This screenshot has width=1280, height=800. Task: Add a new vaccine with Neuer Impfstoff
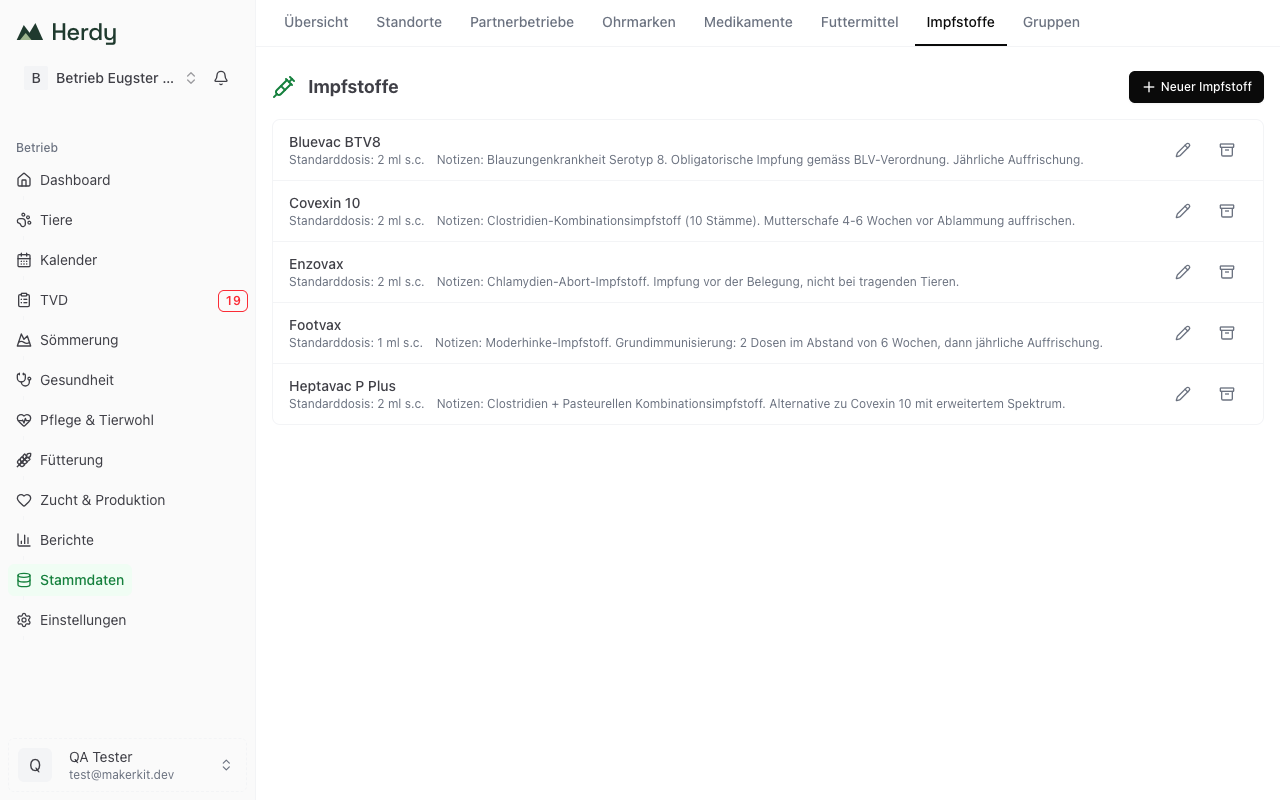pos(1196,87)
